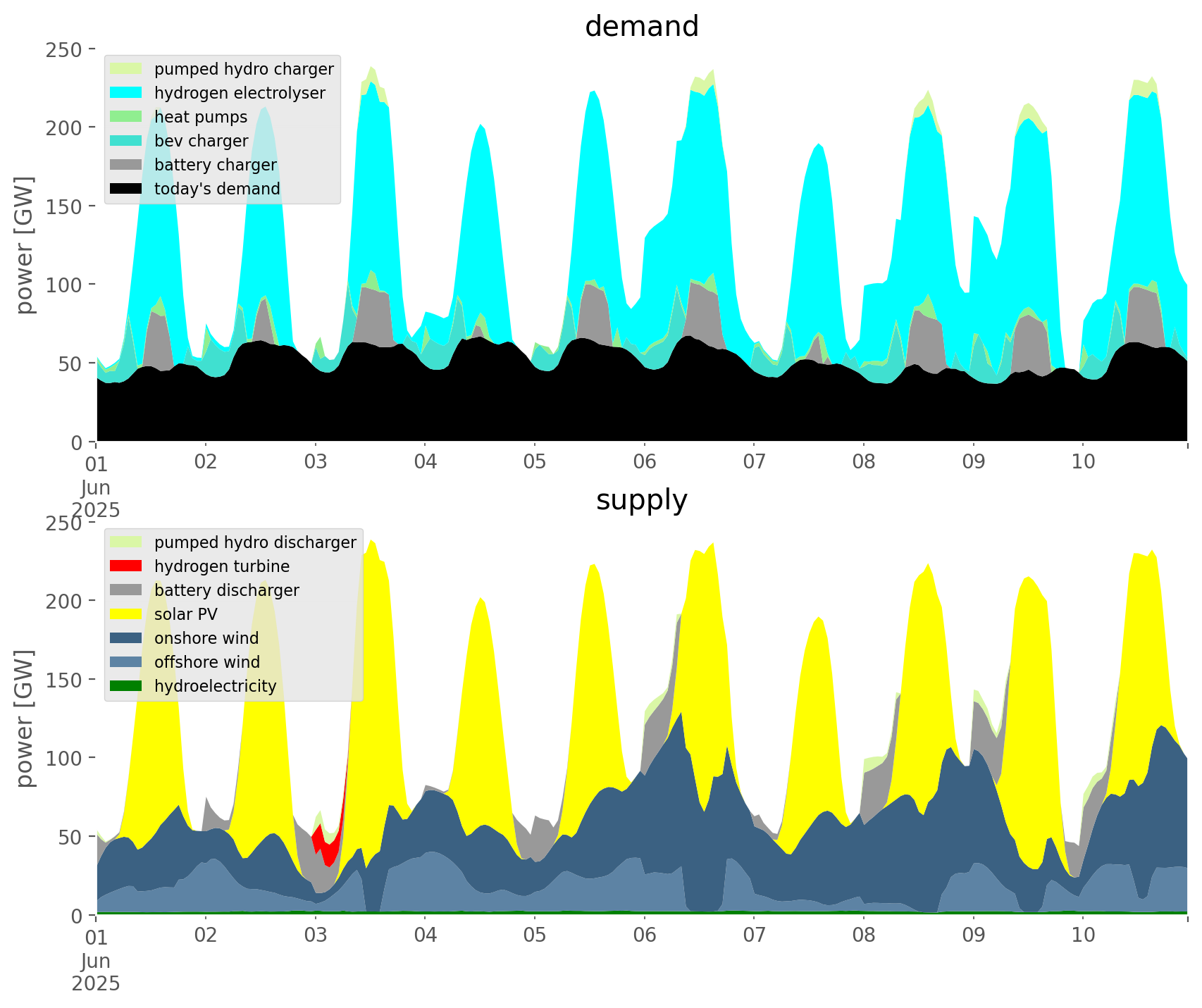This screenshot has height=1008, width=1202.
Task: Click the 'today's demand' legend label
Action: point(217,189)
